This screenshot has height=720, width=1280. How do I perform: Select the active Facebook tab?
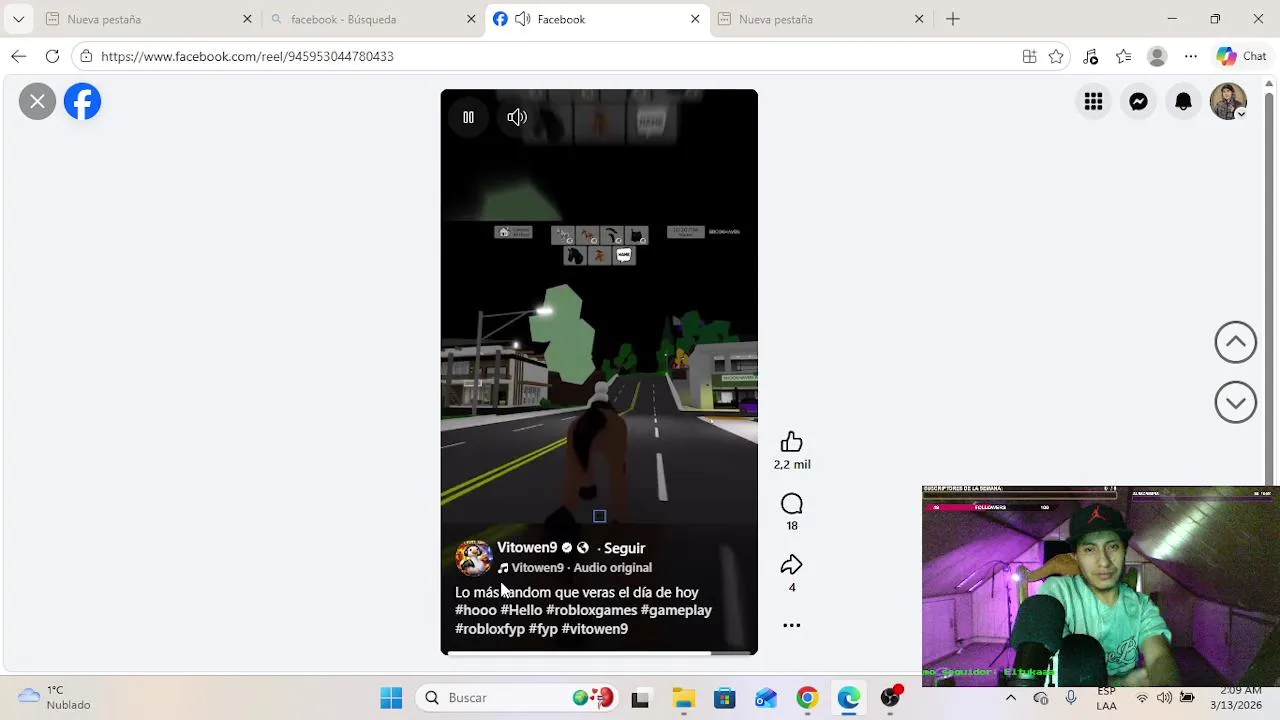(x=597, y=19)
